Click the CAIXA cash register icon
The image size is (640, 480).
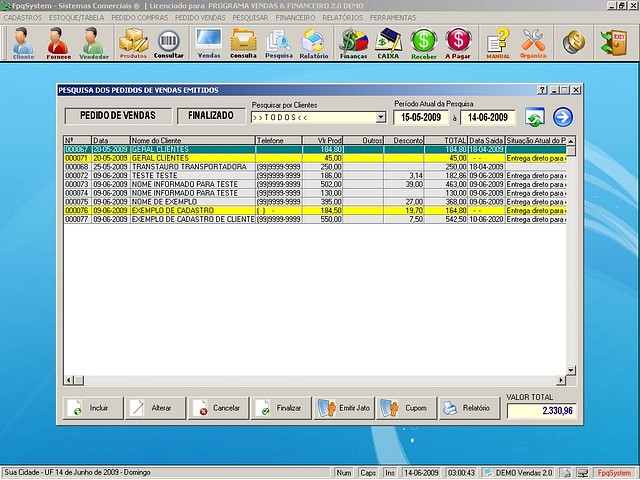(389, 42)
